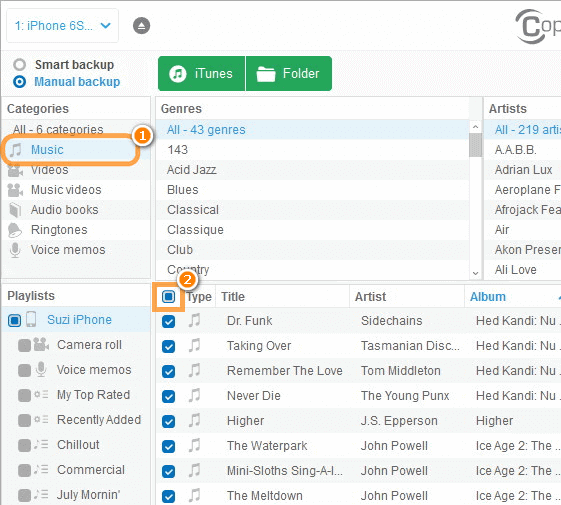Select the 143 genre
Image resolution: width=561 pixels, height=505 pixels.
point(312,150)
